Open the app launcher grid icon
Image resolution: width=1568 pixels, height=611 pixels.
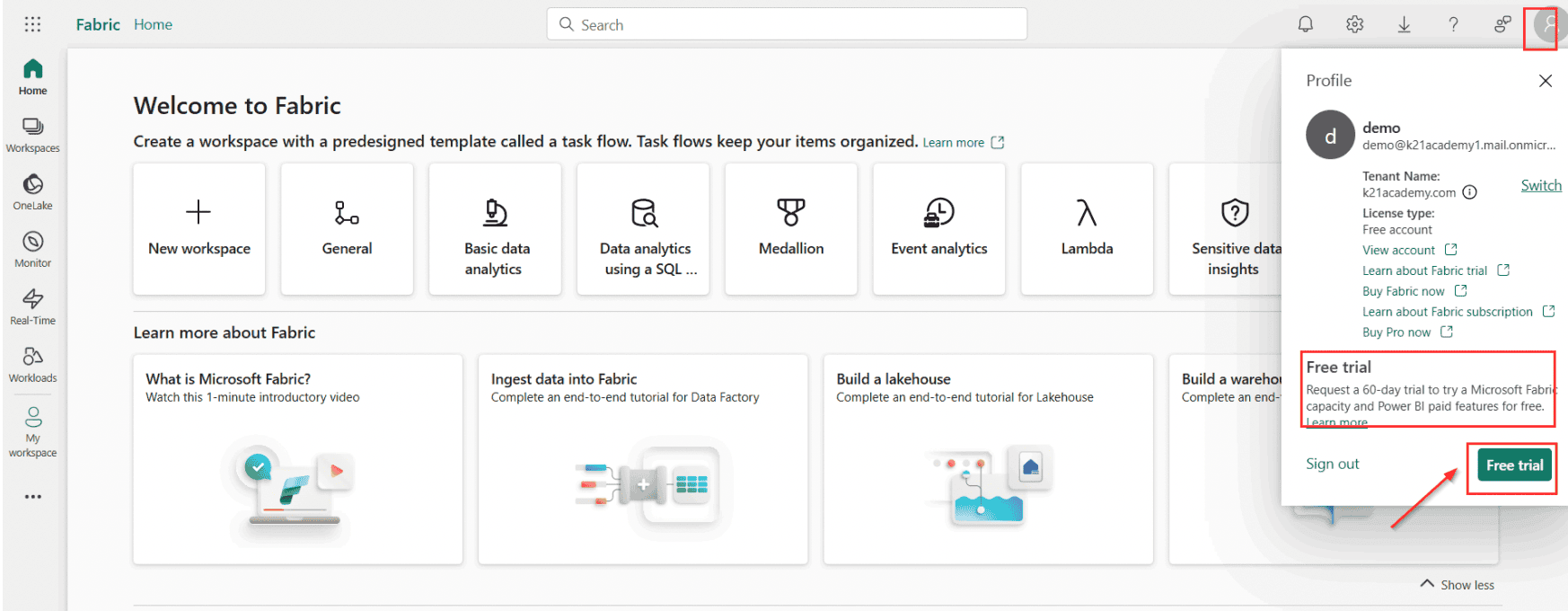32,24
